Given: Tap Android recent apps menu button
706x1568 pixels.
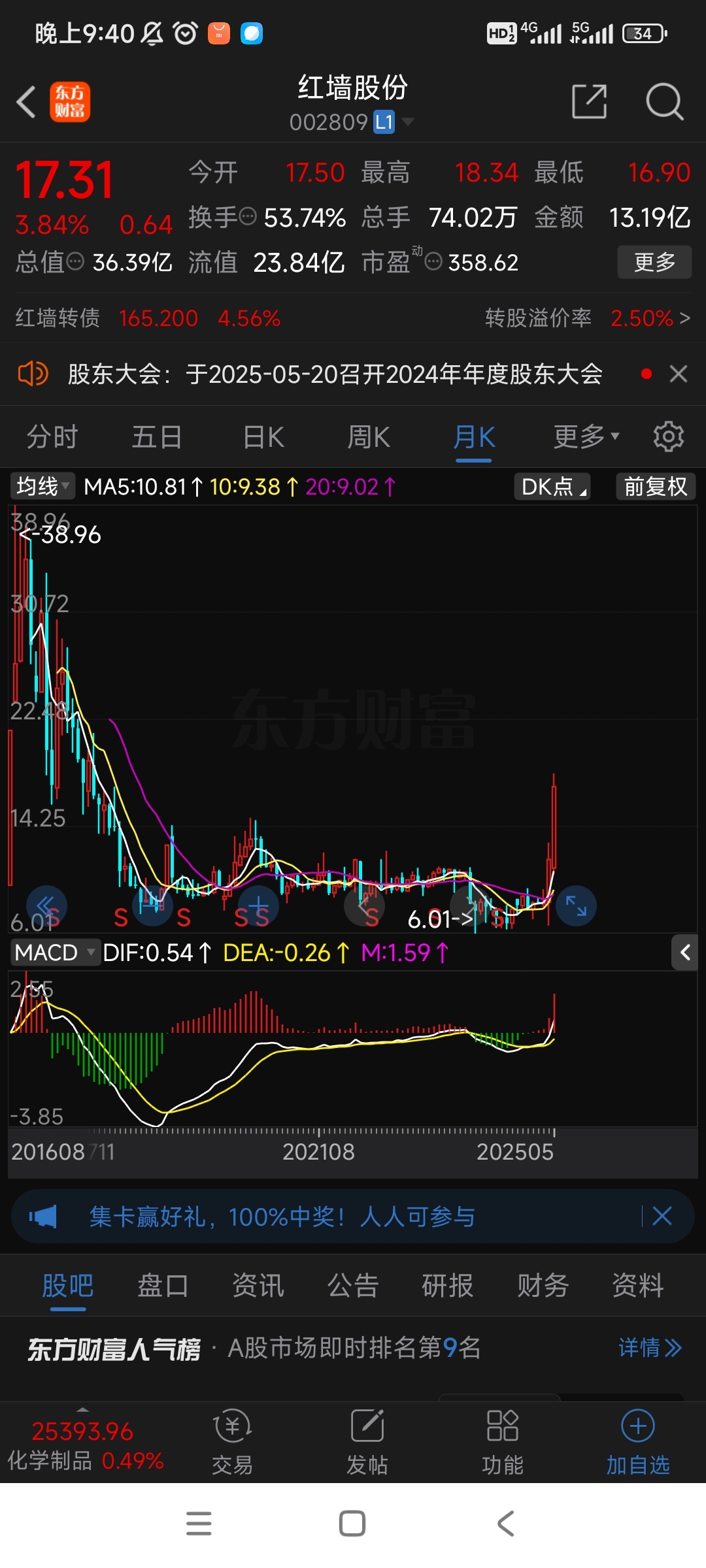Looking at the screenshot, I should pyautogui.click(x=199, y=1524).
